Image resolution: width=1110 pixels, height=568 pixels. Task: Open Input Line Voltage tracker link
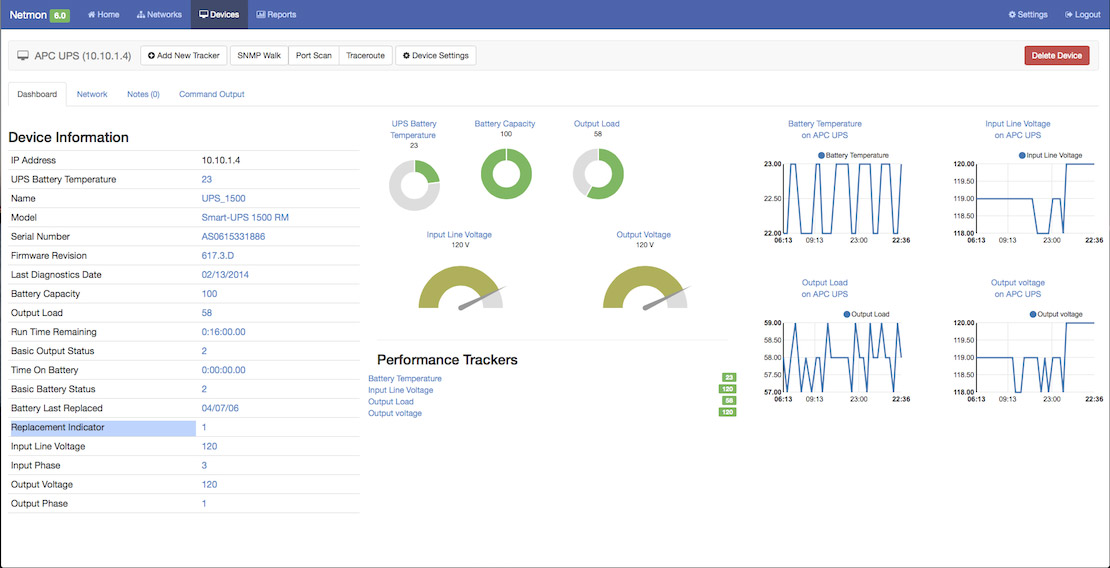click(401, 390)
